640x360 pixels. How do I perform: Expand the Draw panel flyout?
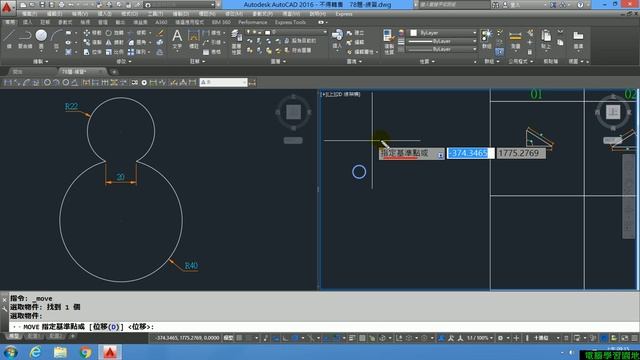click(40, 61)
